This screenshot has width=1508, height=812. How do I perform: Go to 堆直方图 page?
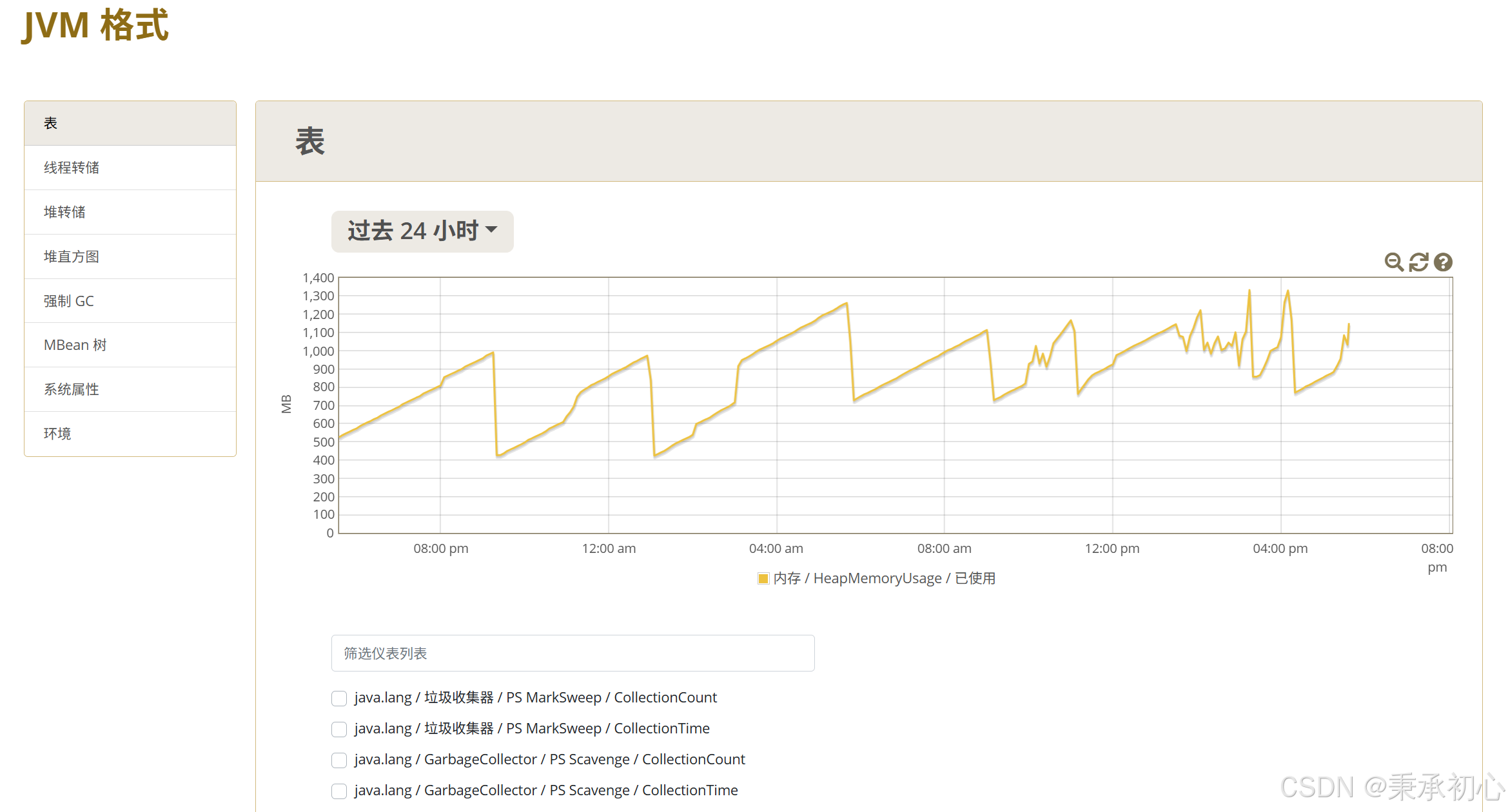(72, 256)
